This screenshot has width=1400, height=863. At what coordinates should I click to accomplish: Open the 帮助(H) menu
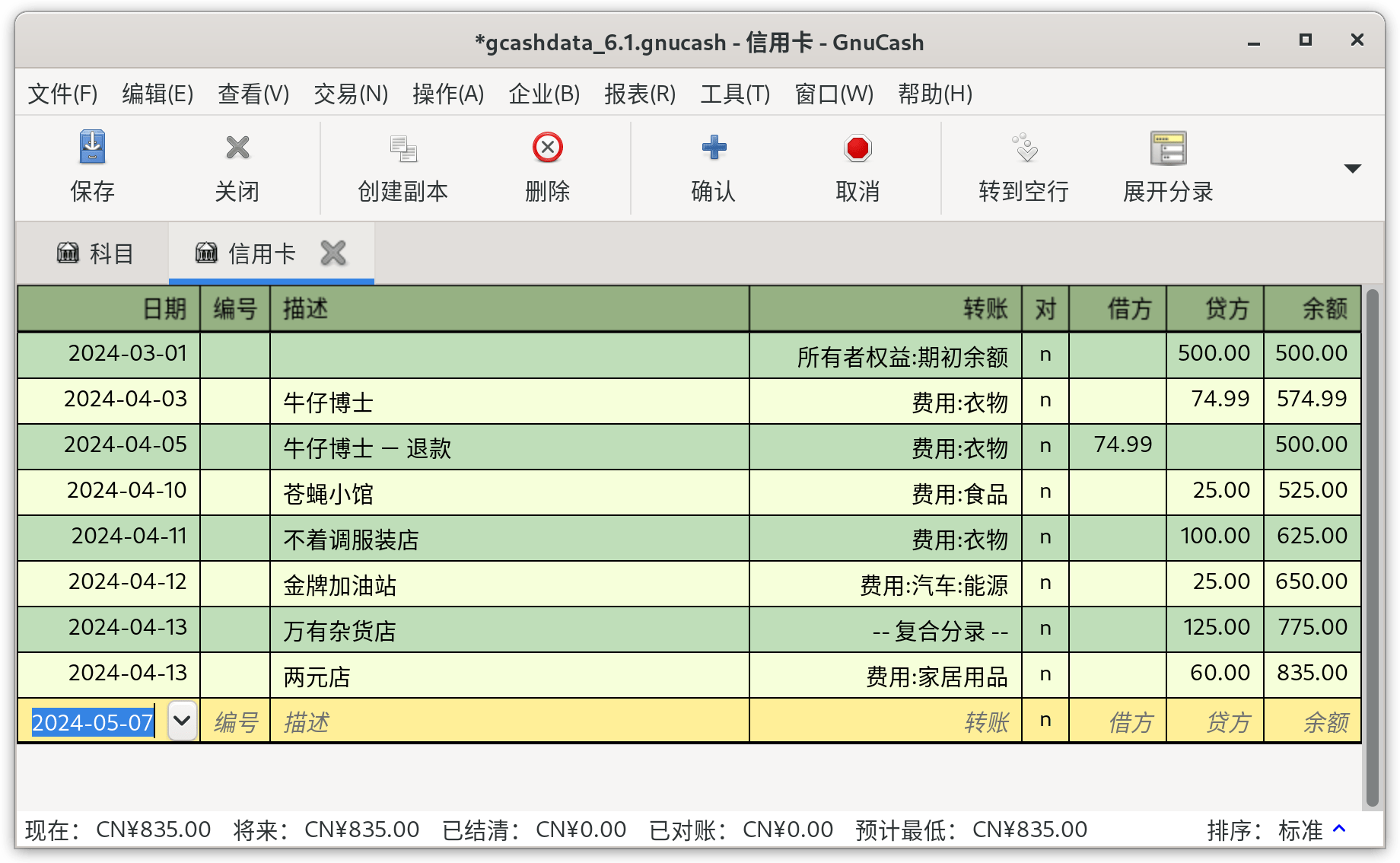pyautogui.click(x=935, y=94)
